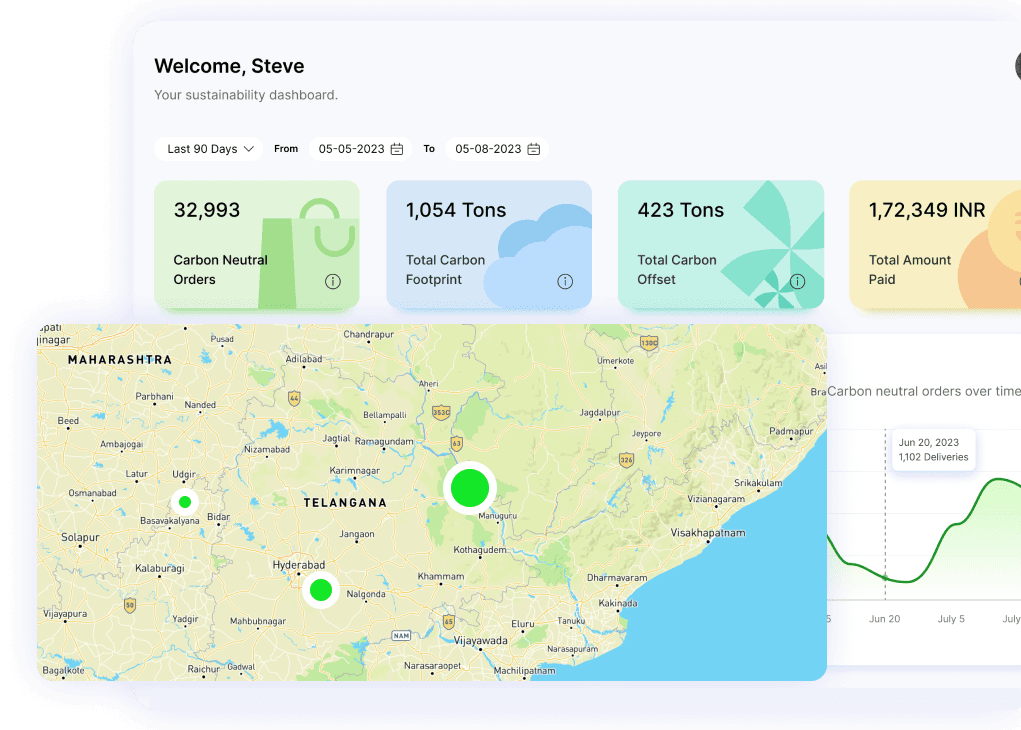Viewport: 1021px width, 730px height.
Task: Click highway 326 shield on the map
Action: [x=626, y=460]
